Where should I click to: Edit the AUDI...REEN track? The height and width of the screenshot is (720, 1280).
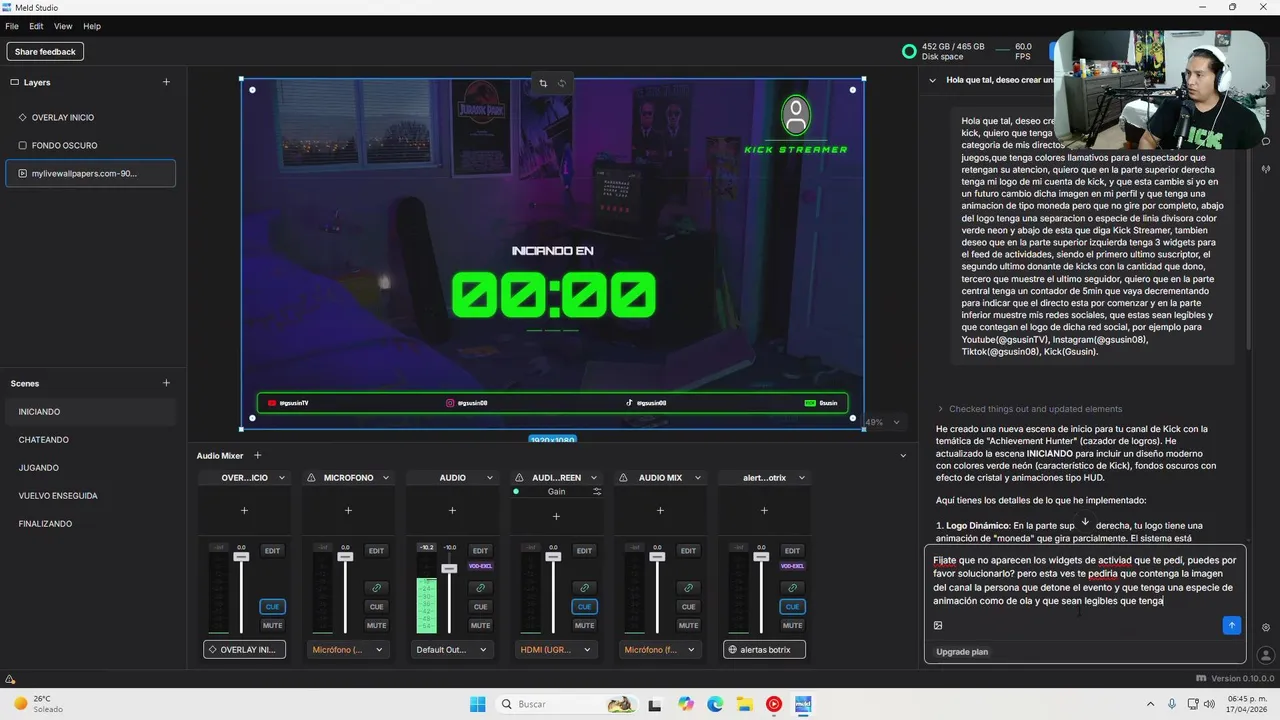click(x=584, y=550)
